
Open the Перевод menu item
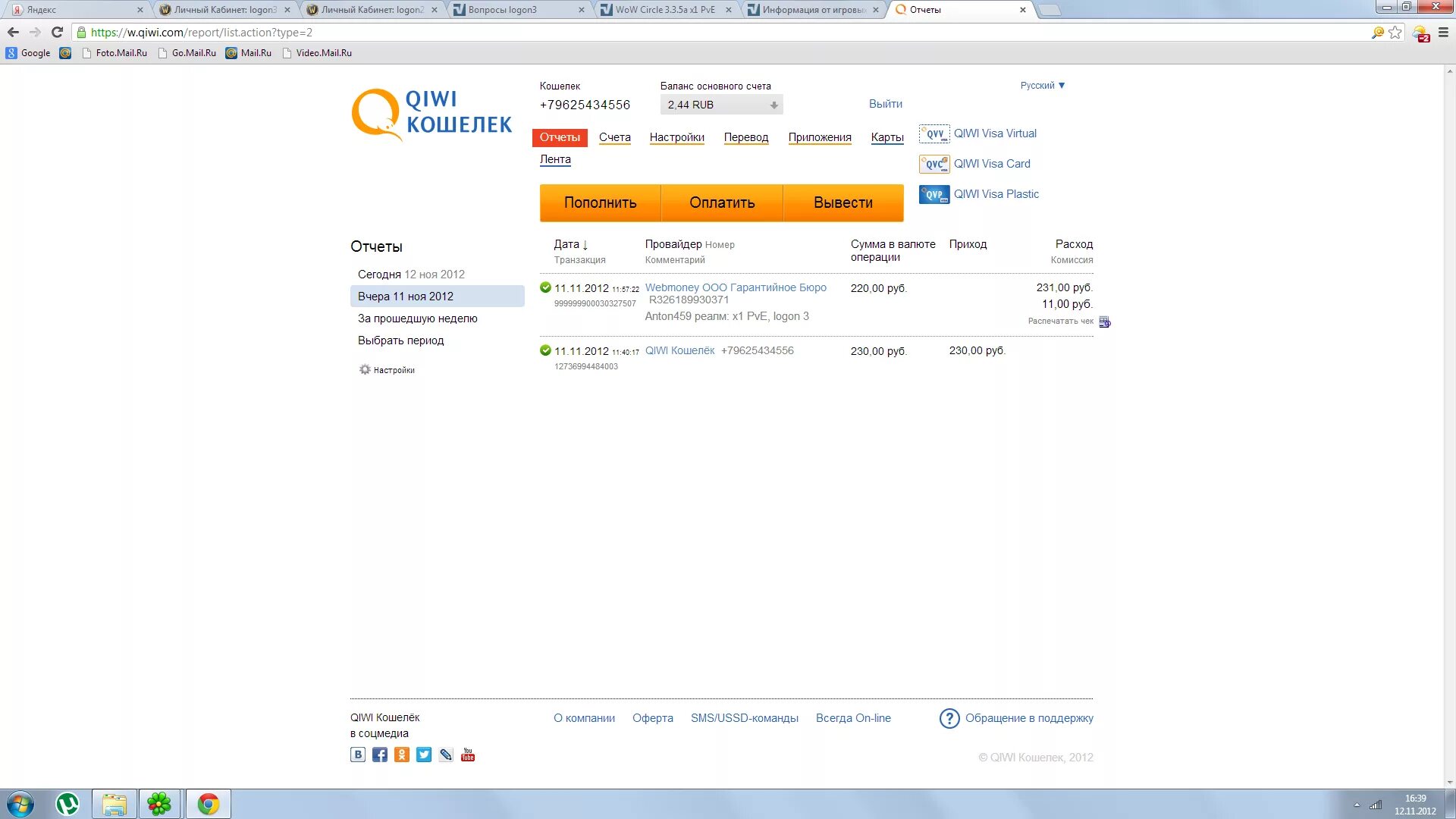[745, 137]
